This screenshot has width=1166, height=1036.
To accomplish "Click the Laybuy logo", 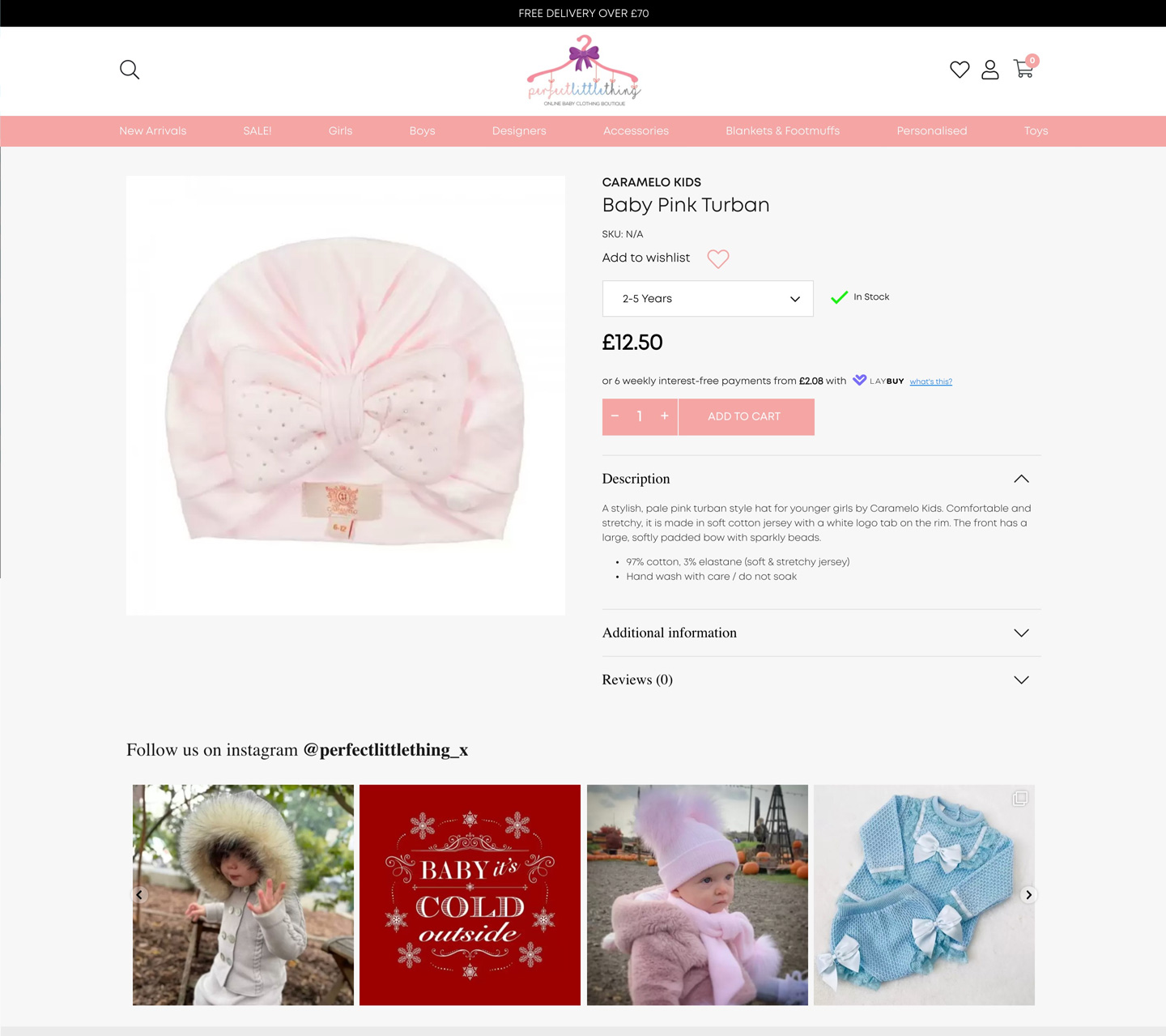I will click(879, 381).
